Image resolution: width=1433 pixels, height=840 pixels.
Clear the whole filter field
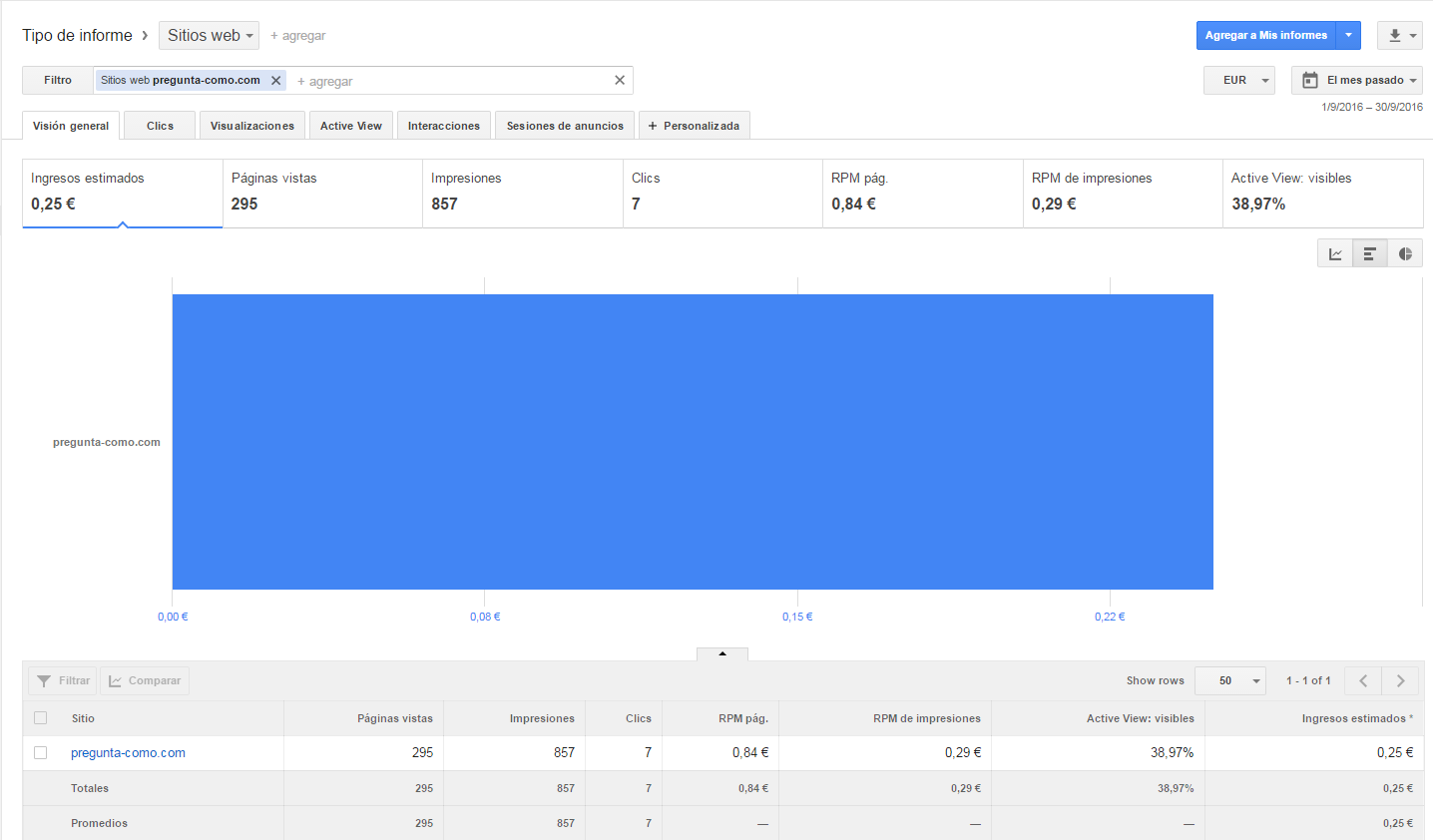(x=620, y=80)
